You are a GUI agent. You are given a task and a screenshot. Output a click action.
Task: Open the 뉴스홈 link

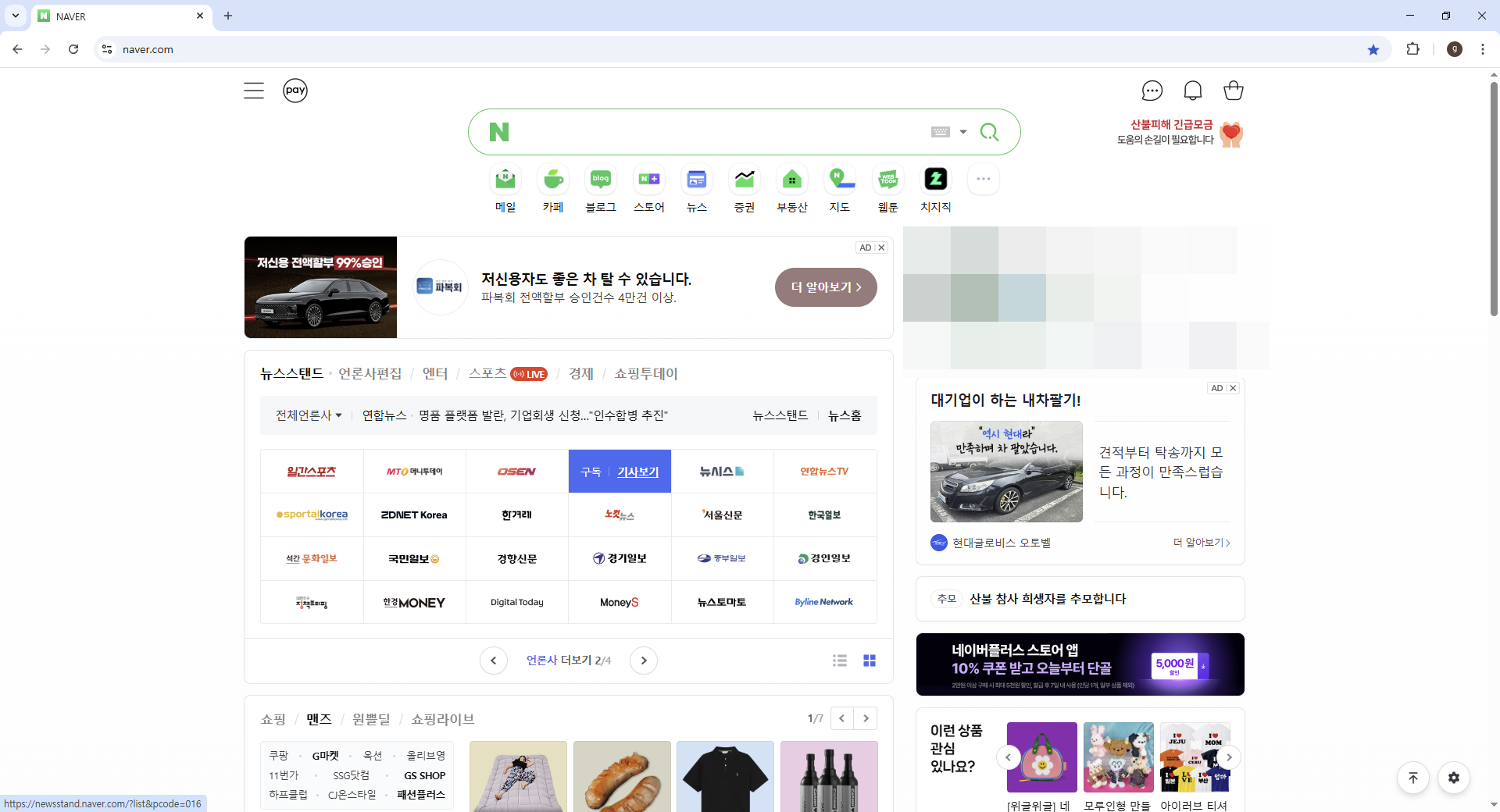click(845, 415)
